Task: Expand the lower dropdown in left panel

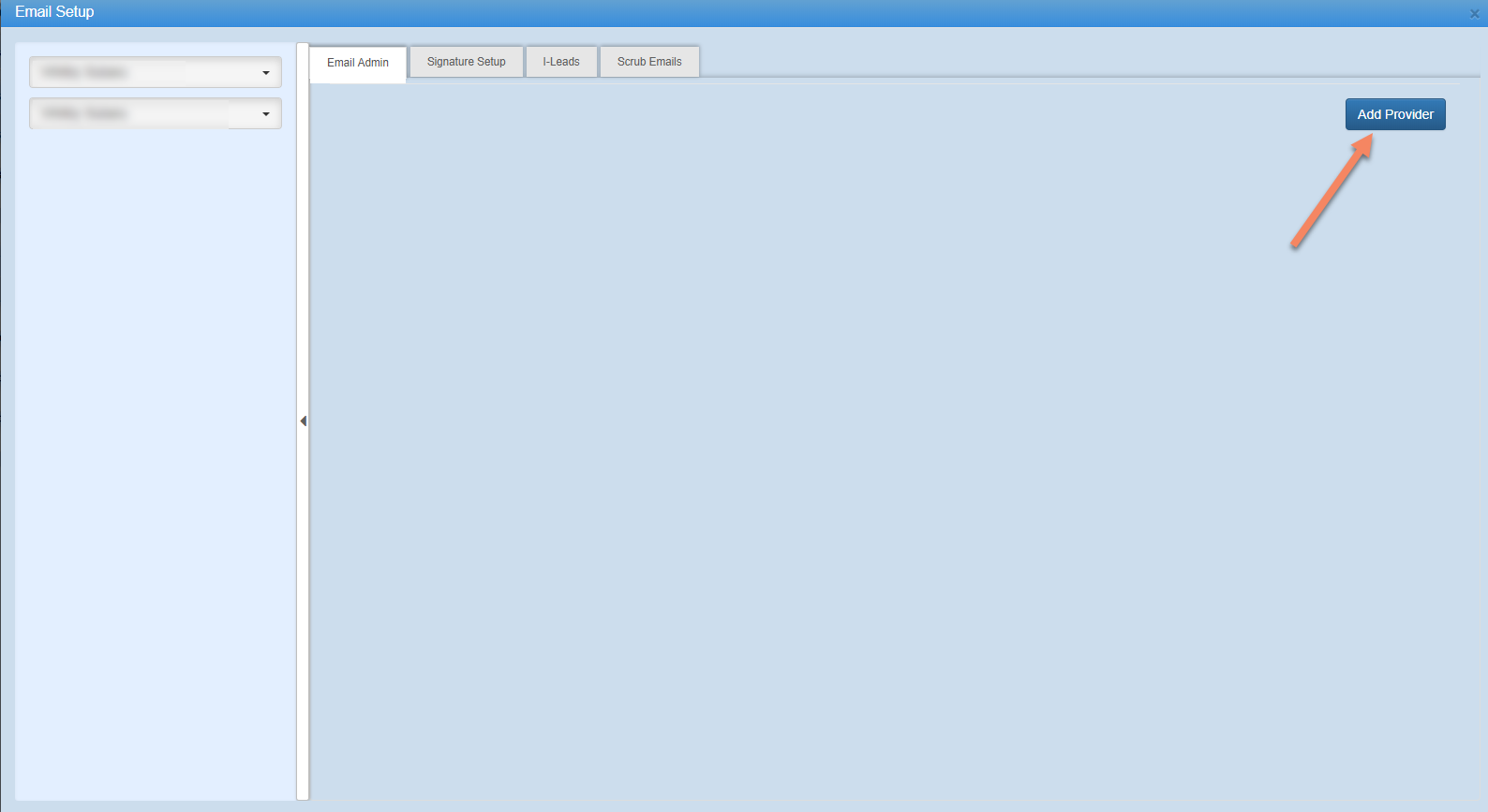Action: pos(155,114)
